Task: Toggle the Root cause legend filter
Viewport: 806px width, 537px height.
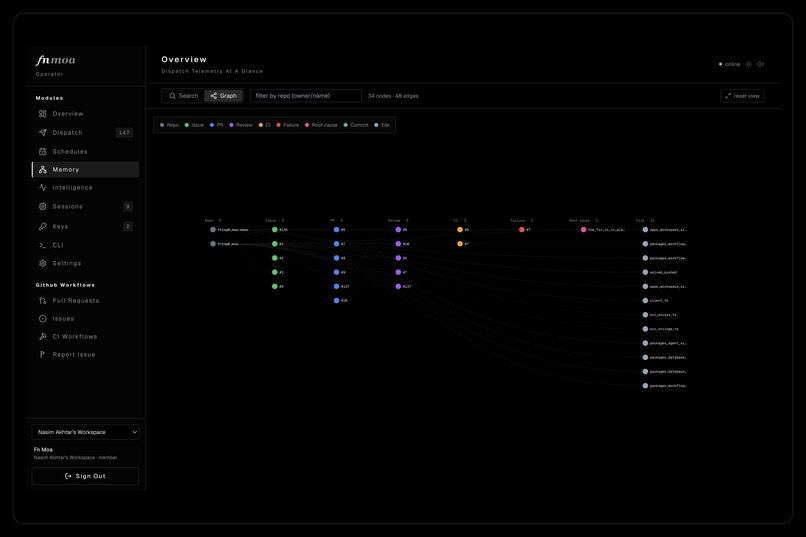Action: 321,125
